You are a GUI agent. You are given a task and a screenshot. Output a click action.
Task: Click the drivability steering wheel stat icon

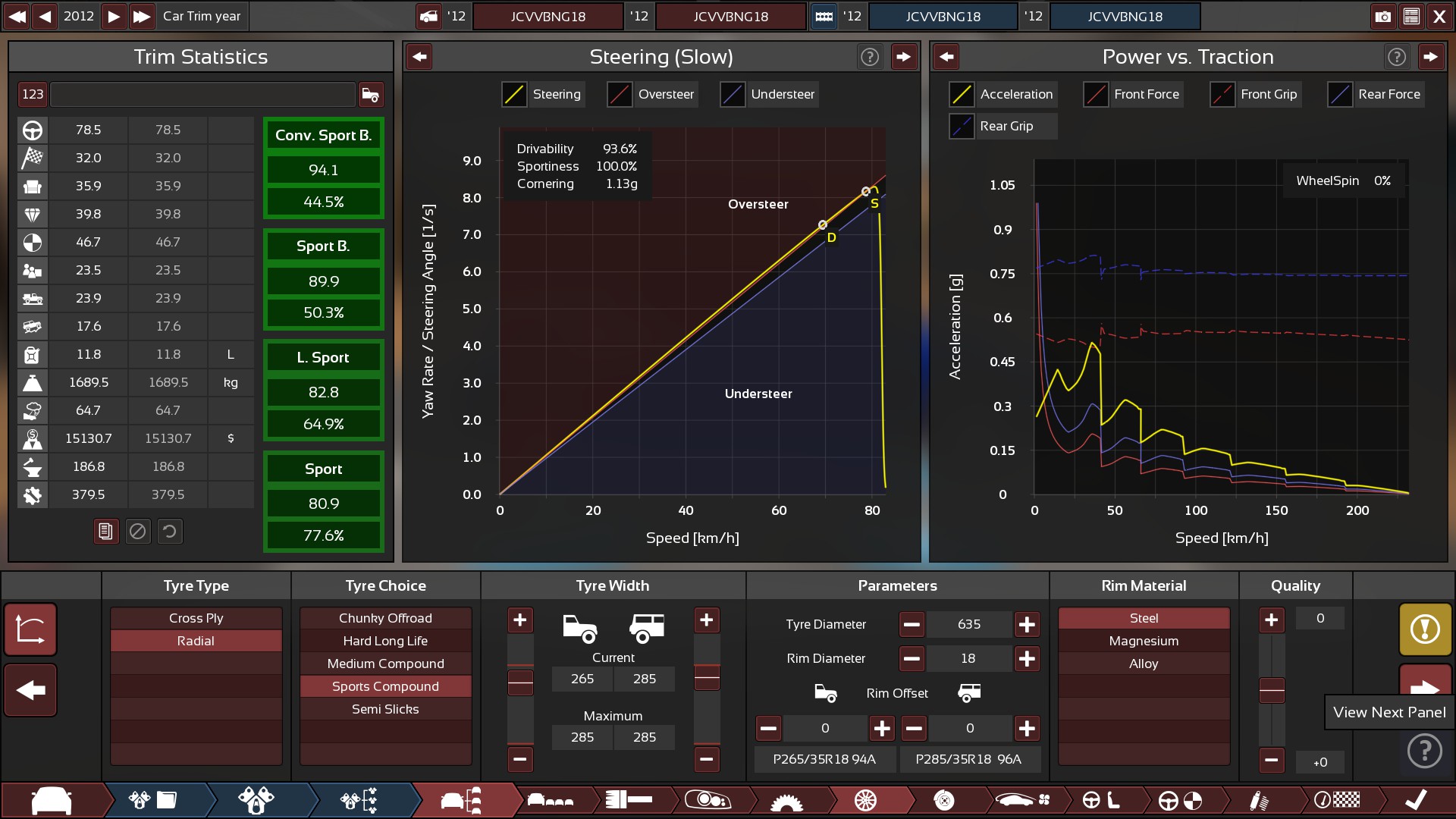tap(33, 130)
